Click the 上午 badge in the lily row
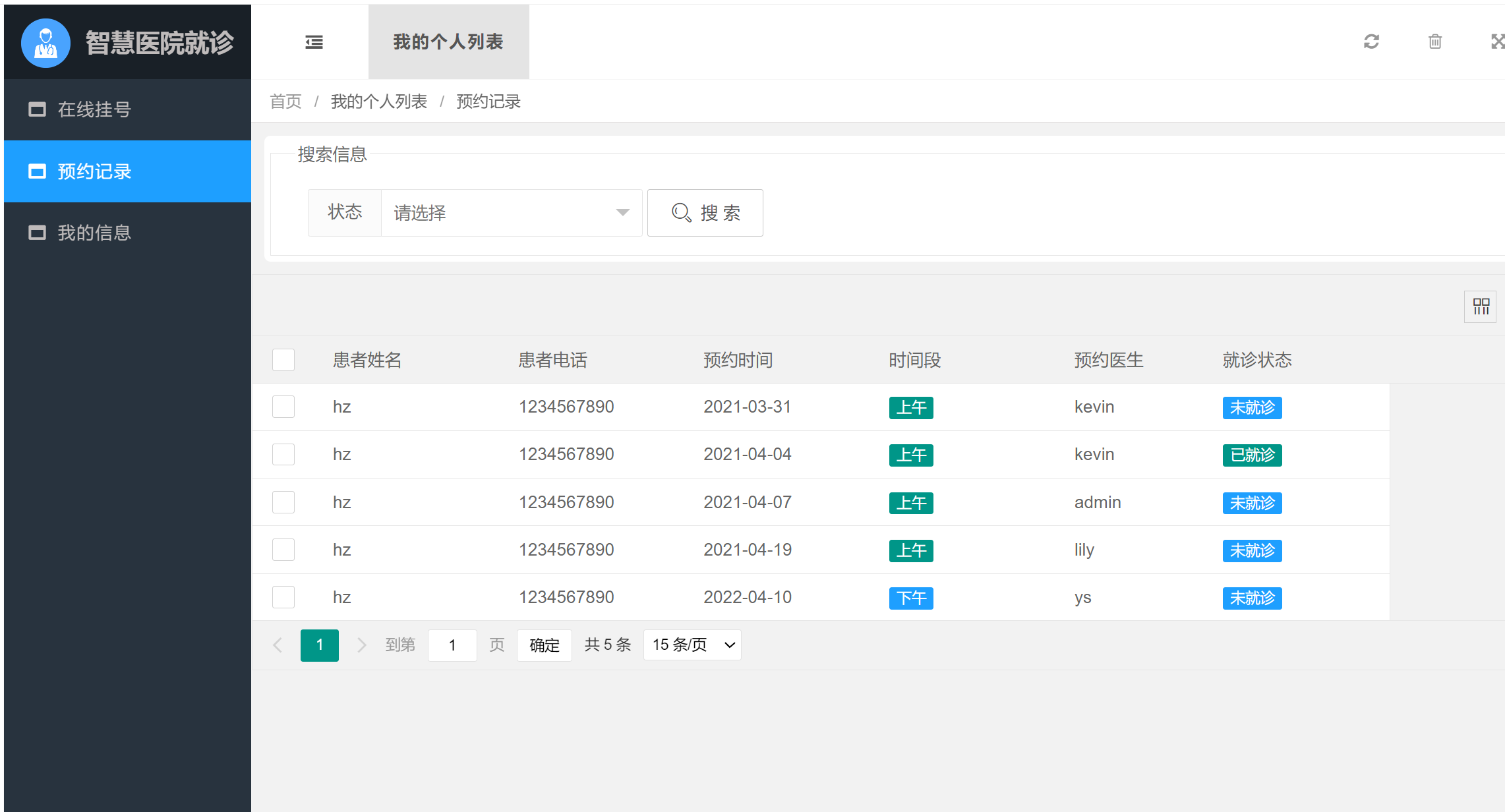Screen dimensions: 1505x812 pyautogui.click(x=911, y=550)
